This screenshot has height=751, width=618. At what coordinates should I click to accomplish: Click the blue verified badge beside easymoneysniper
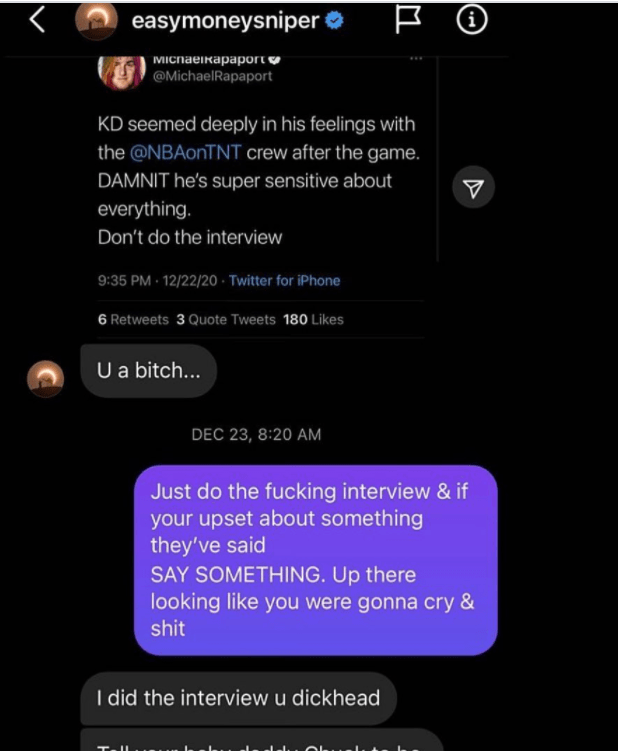(x=334, y=23)
